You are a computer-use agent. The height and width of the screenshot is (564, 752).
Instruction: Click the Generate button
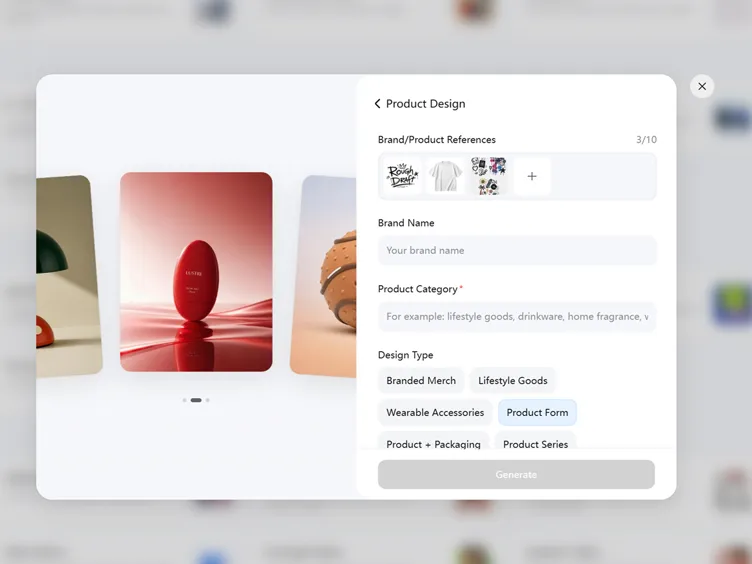(516, 474)
